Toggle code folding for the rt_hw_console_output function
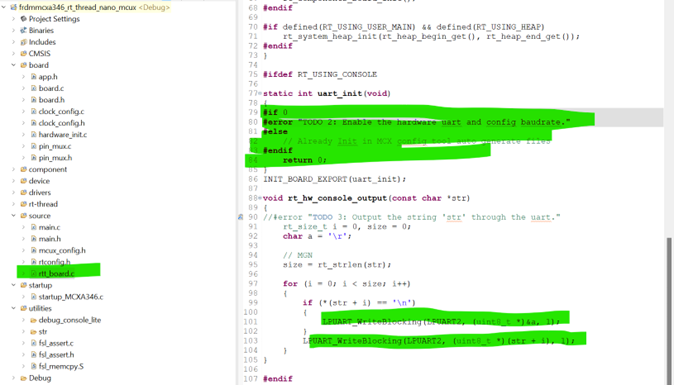The width and height of the screenshot is (674, 385). pyautogui.click(x=260, y=199)
